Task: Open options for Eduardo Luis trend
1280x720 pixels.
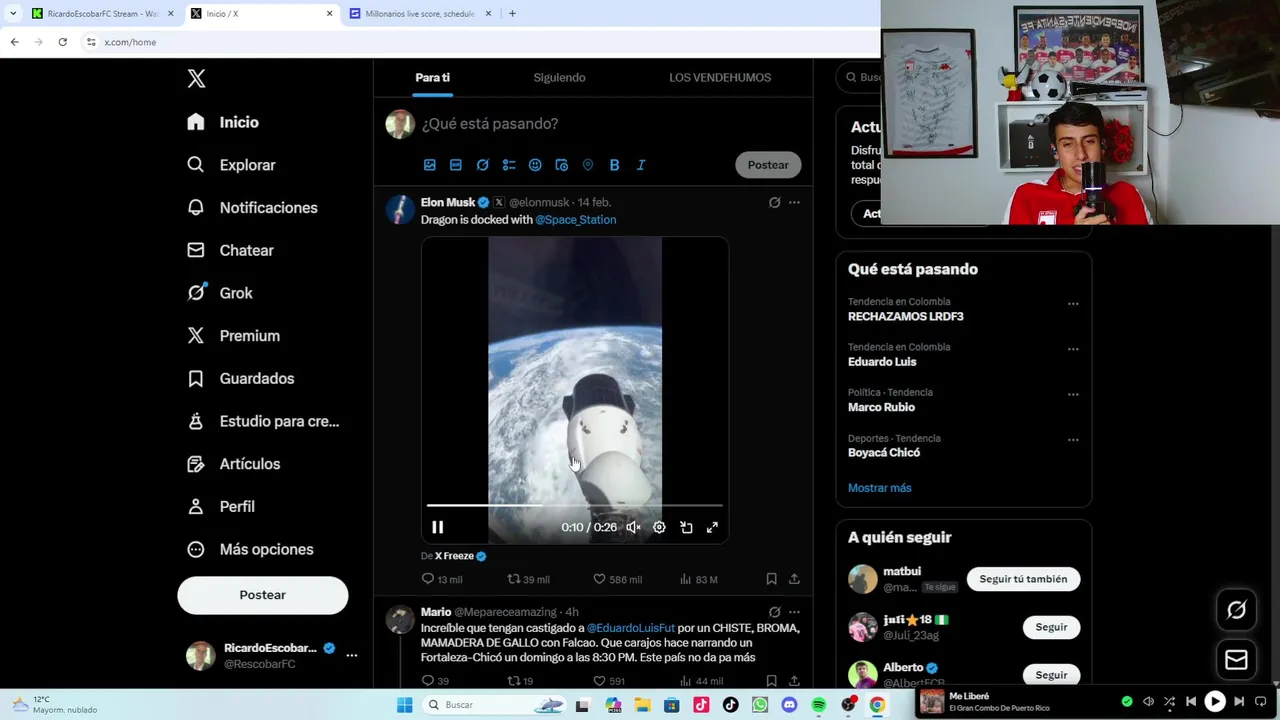Action: click(1073, 349)
